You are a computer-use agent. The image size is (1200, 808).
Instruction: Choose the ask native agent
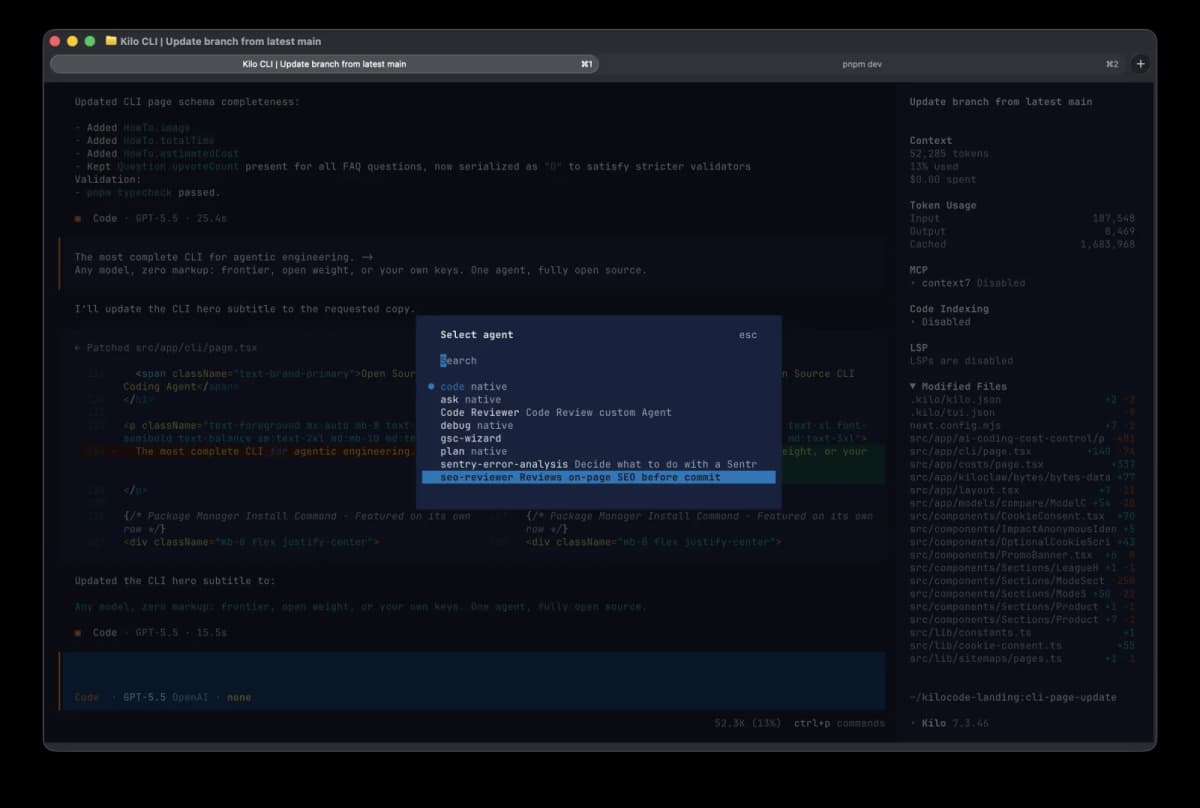[598, 399]
